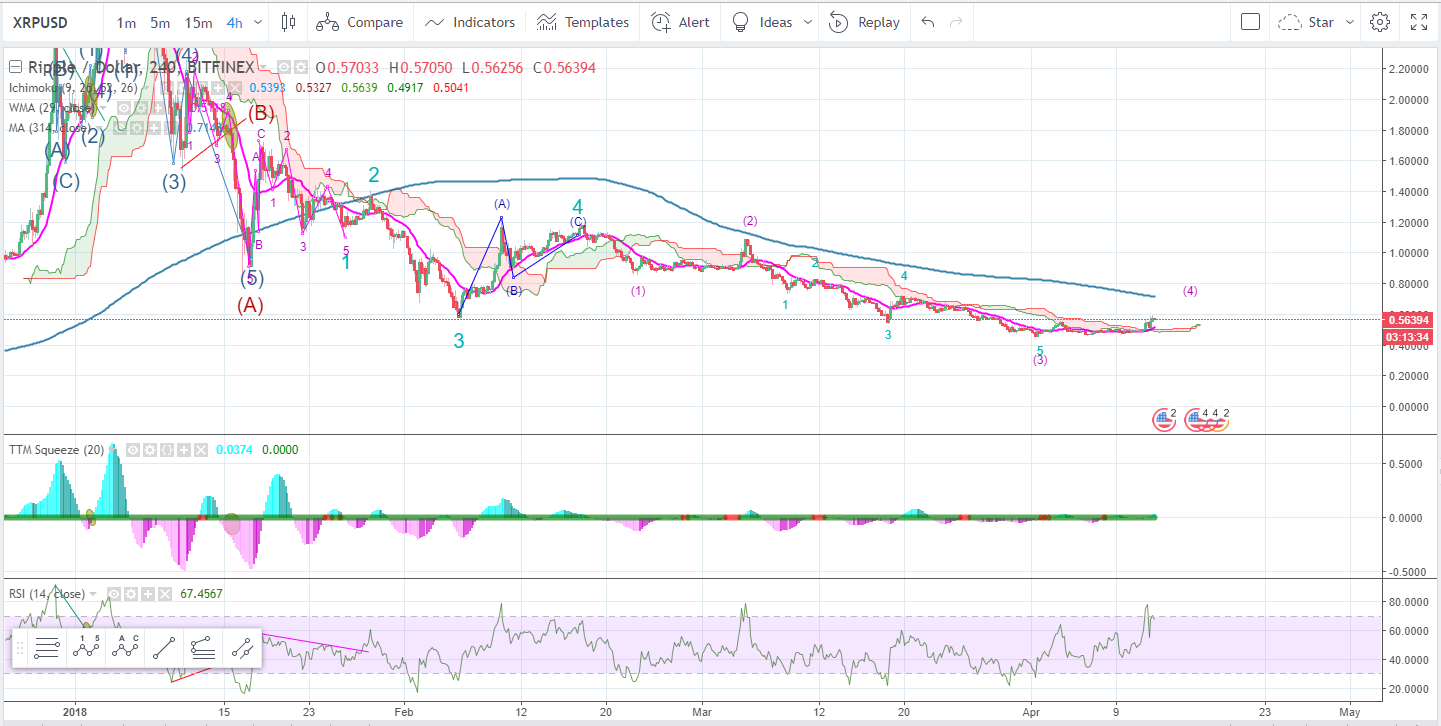Add indicator on RSI plus icon

point(148,594)
